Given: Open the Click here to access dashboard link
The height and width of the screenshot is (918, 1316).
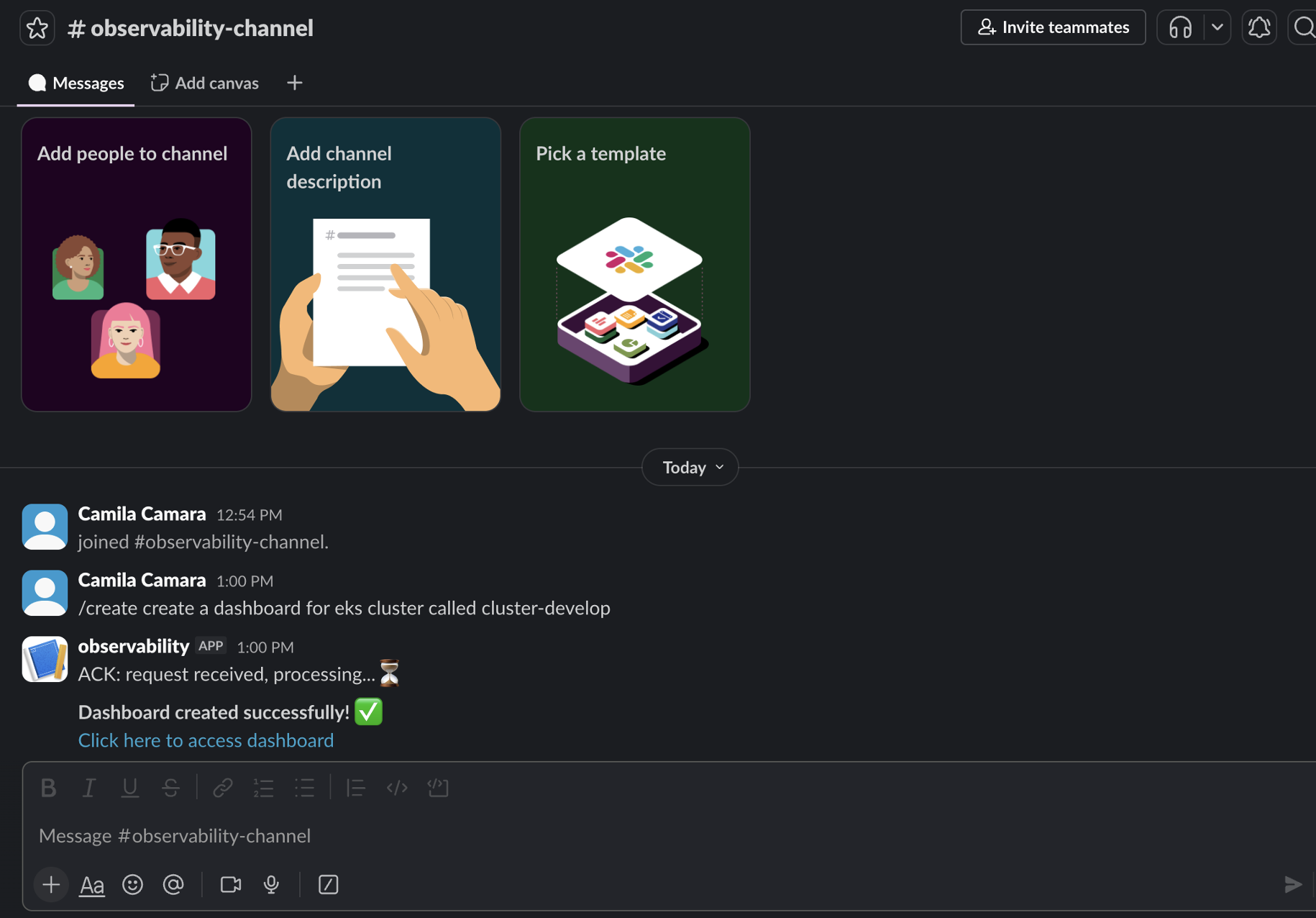Looking at the screenshot, I should click(x=206, y=740).
